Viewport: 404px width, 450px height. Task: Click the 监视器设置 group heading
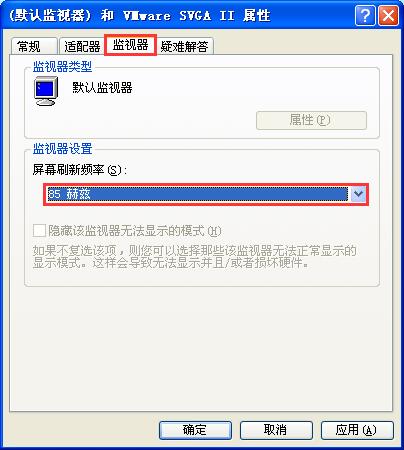(62, 149)
